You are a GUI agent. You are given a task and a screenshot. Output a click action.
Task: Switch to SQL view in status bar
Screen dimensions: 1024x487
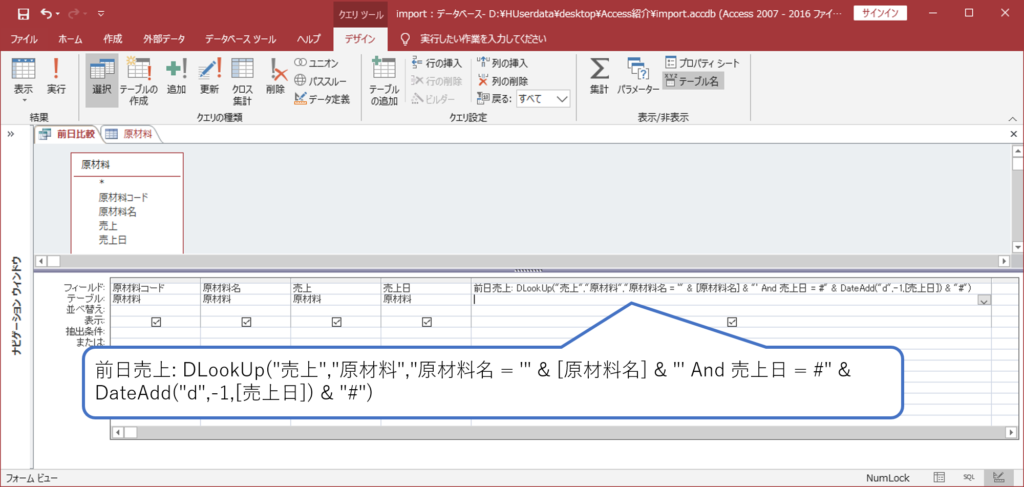tap(968, 478)
